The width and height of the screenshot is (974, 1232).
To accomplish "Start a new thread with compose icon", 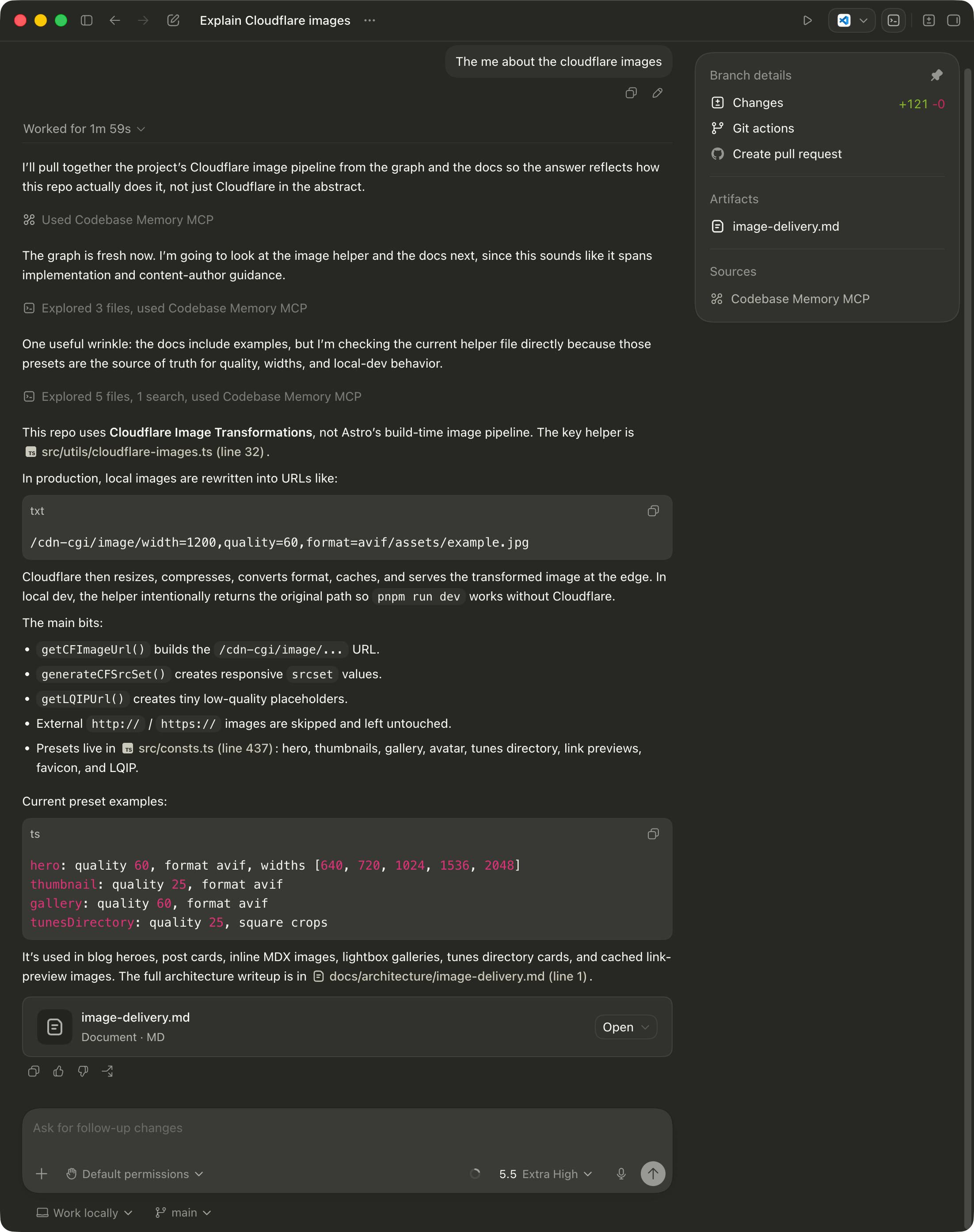I will click(x=173, y=20).
